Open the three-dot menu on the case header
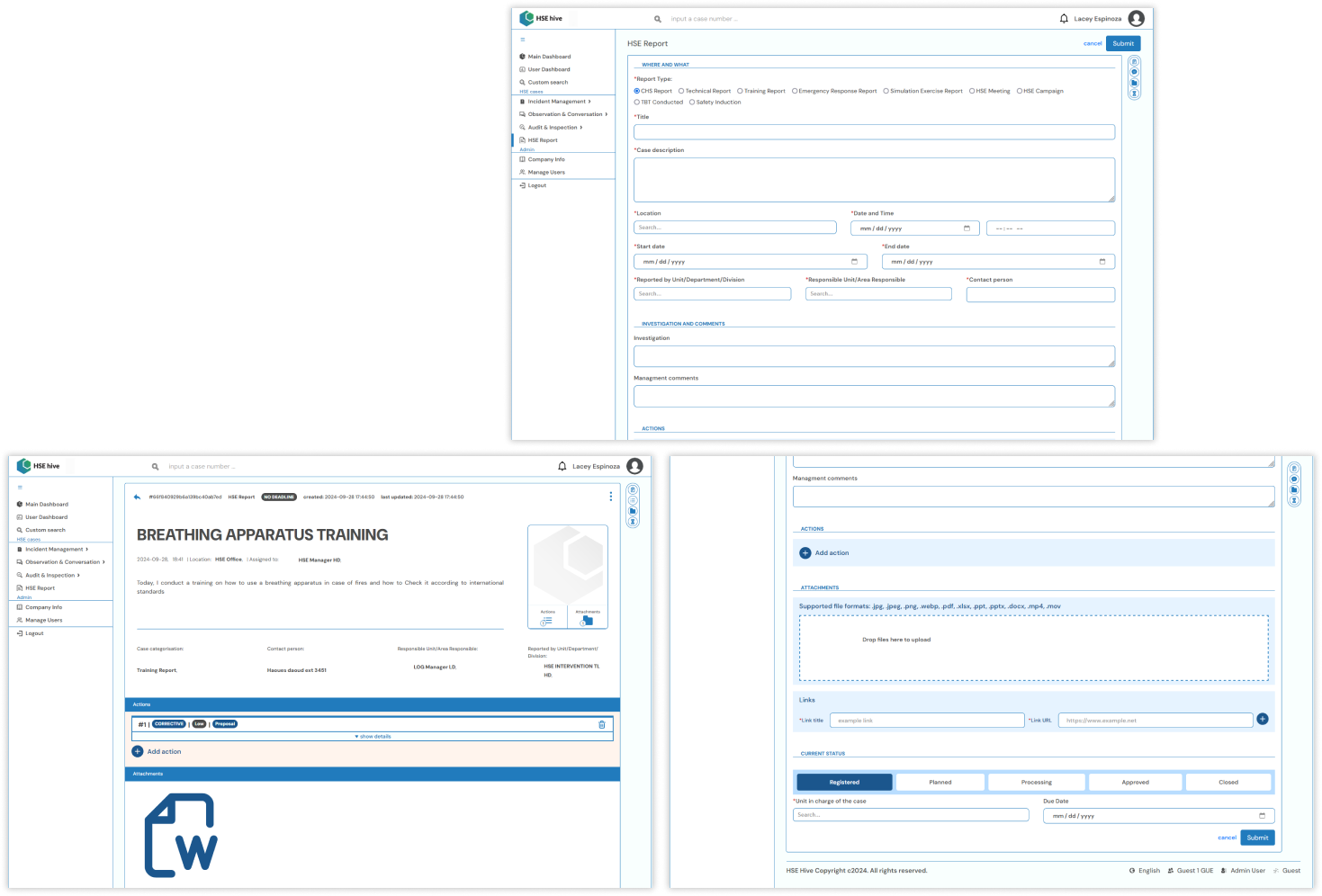The image size is (1322, 896). [610, 497]
